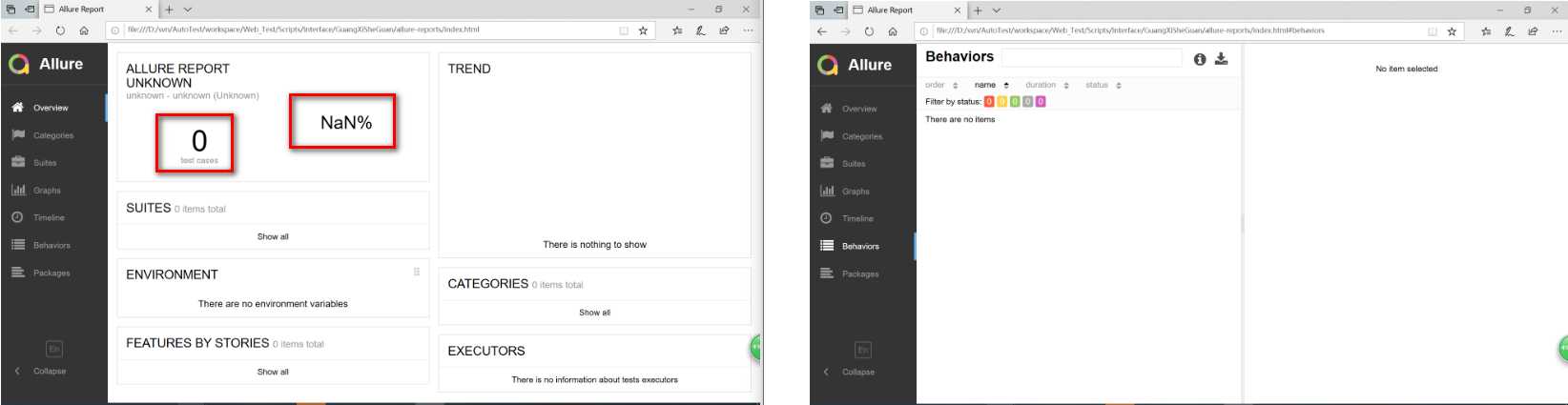Viewport: 1568px width, 405px height.
Task: Open the settings and more menu in the right browser
Action: (x=1557, y=31)
